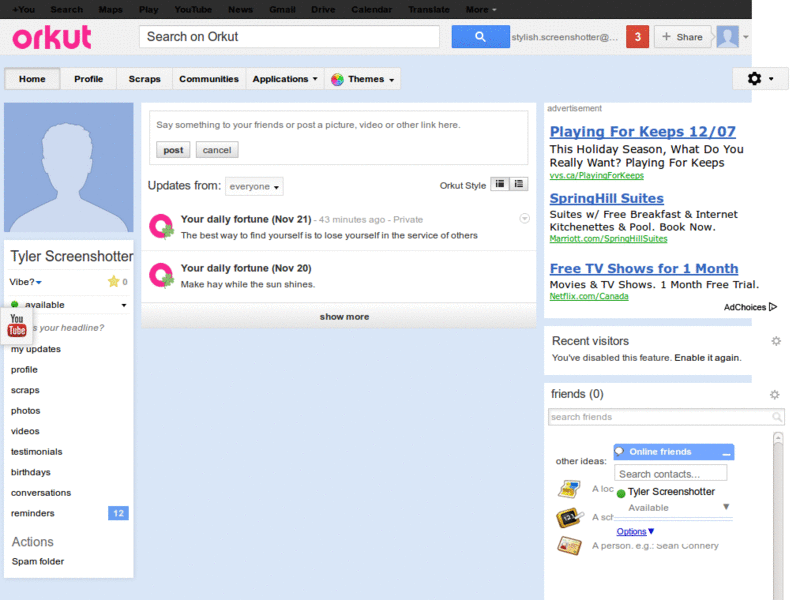
Task: Open YouTube from the Google bar
Action: [193, 9]
